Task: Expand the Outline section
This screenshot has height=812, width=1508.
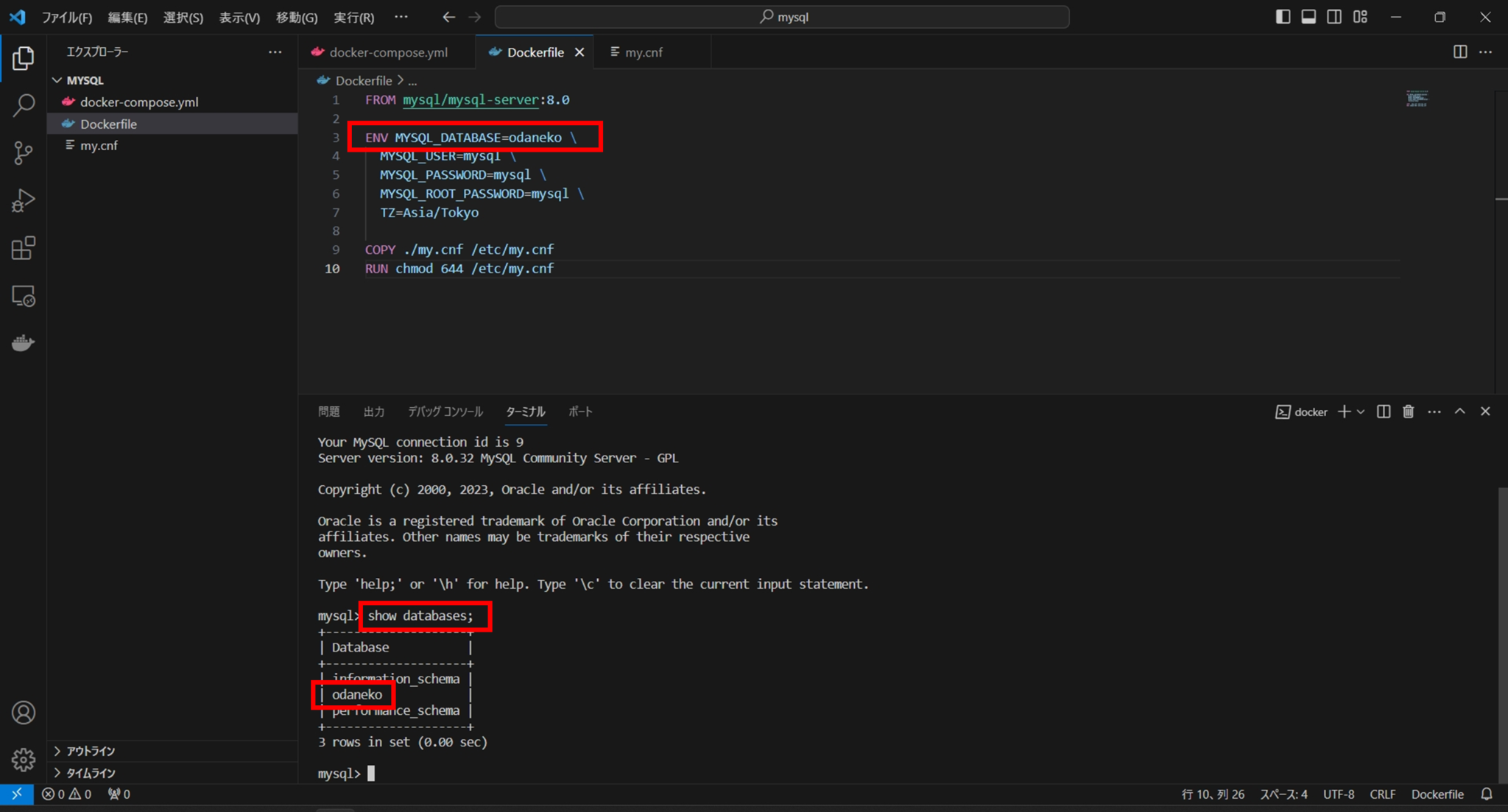Action: tap(88, 751)
